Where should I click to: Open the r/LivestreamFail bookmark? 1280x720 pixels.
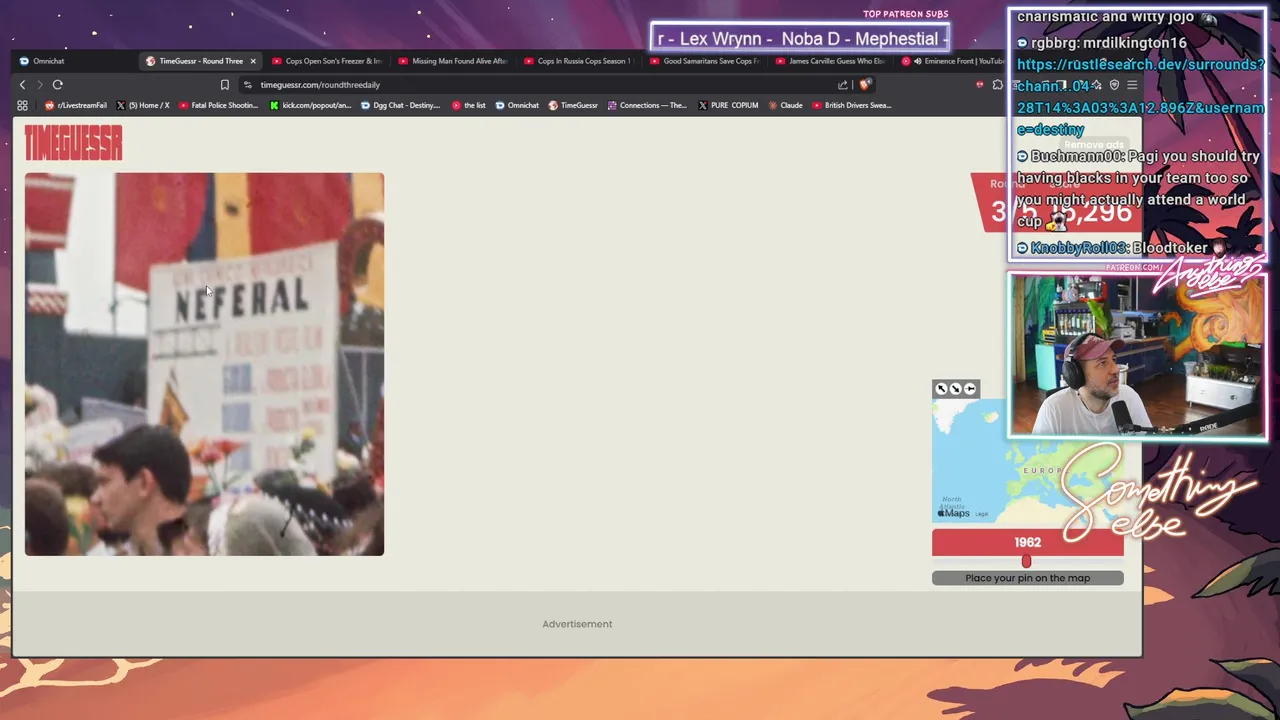click(76, 105)
